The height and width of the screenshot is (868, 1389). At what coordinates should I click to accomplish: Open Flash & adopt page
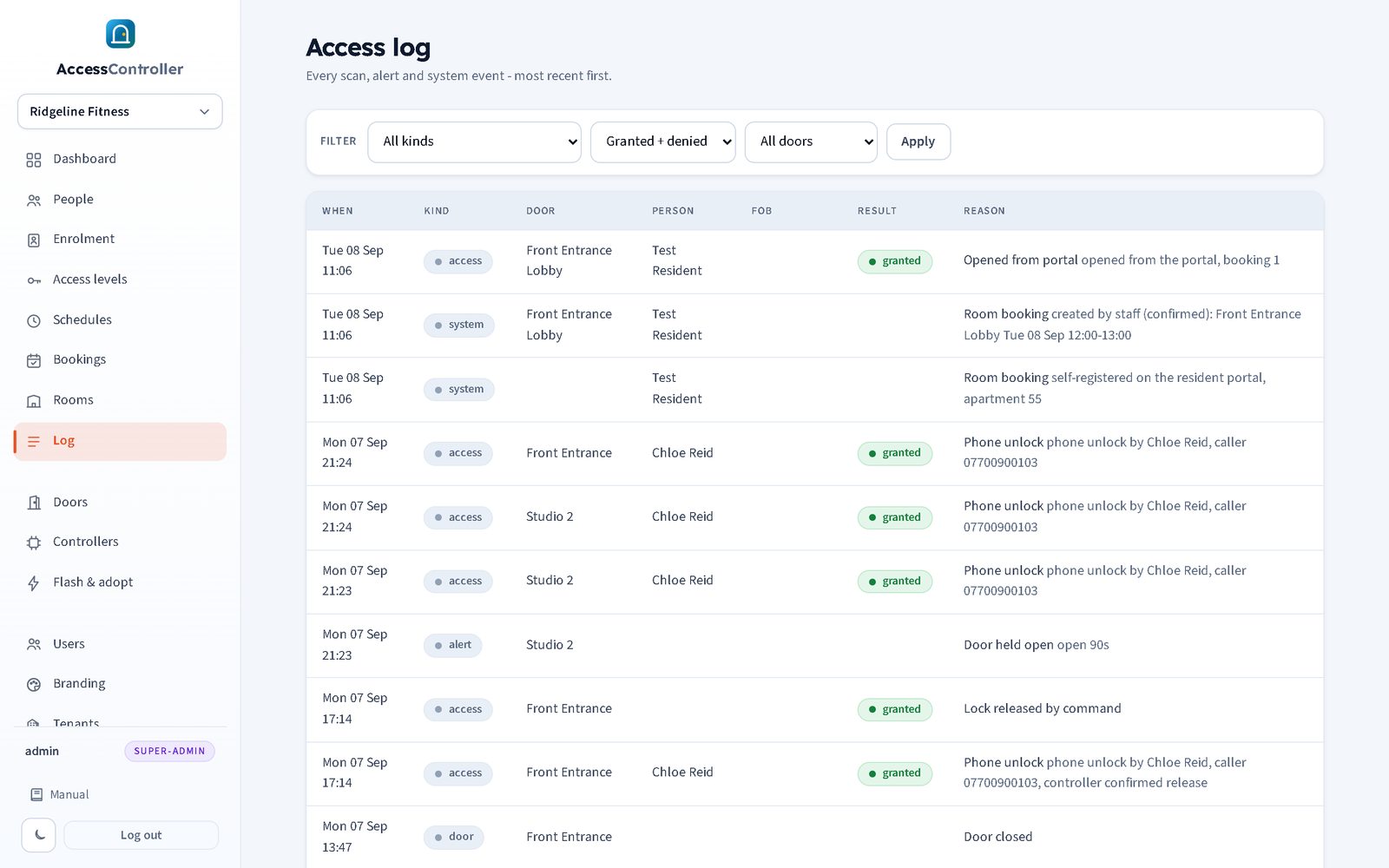pos(120,582)
